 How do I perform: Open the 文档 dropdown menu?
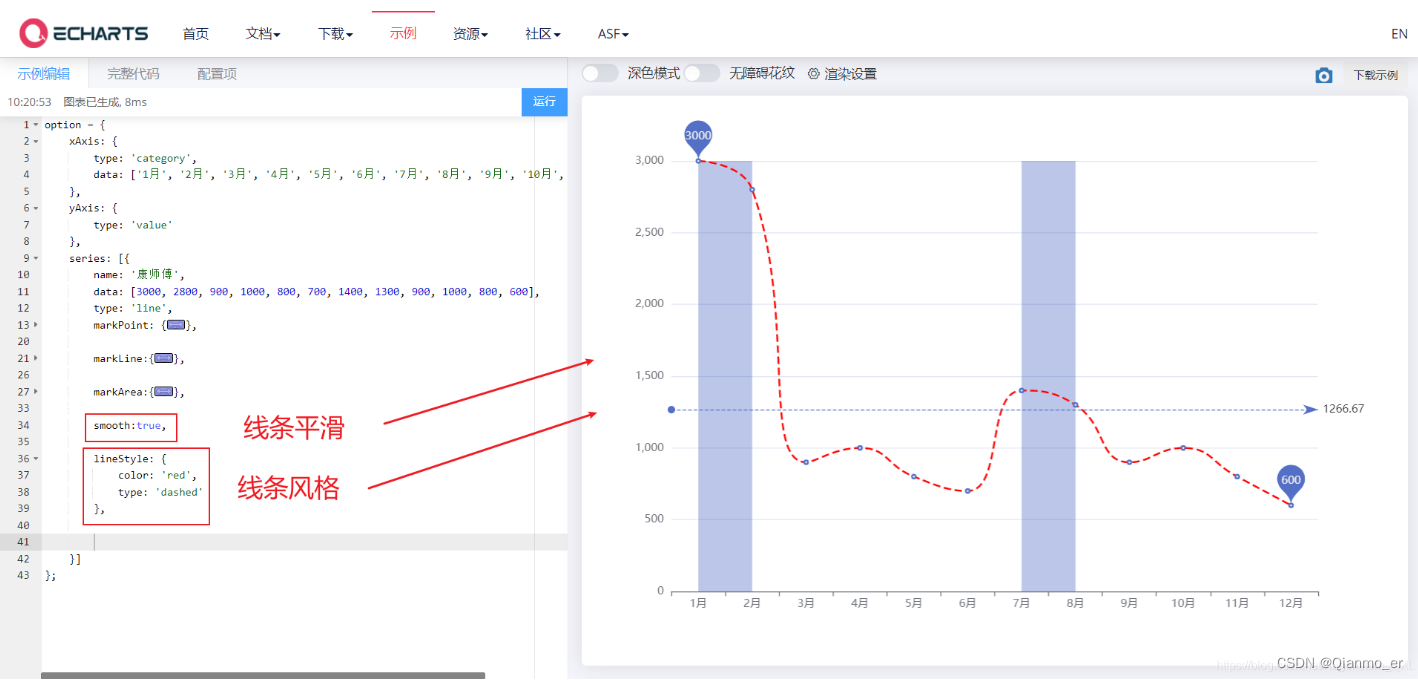[262, 33]
